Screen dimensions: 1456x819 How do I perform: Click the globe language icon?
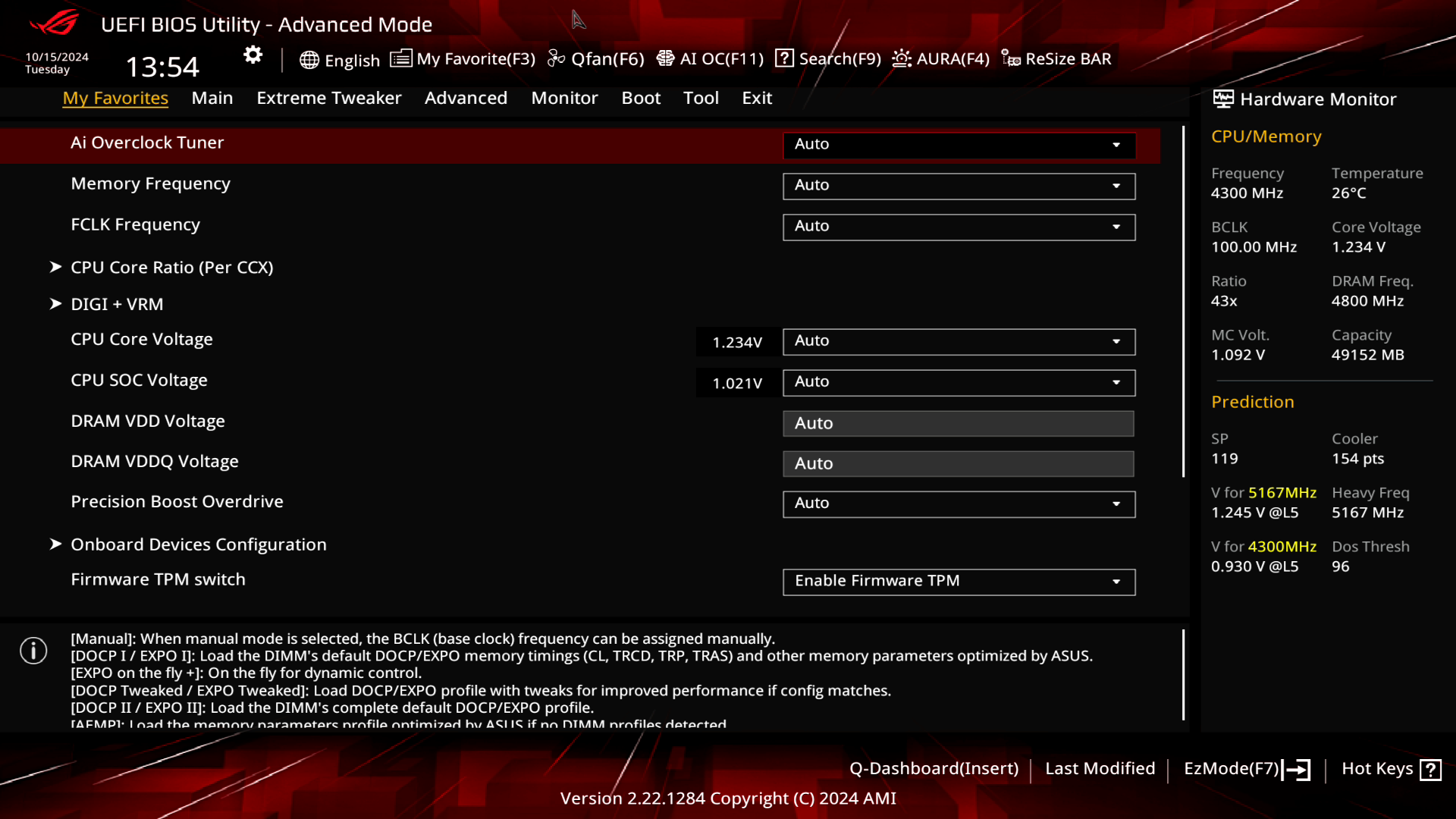309,60
